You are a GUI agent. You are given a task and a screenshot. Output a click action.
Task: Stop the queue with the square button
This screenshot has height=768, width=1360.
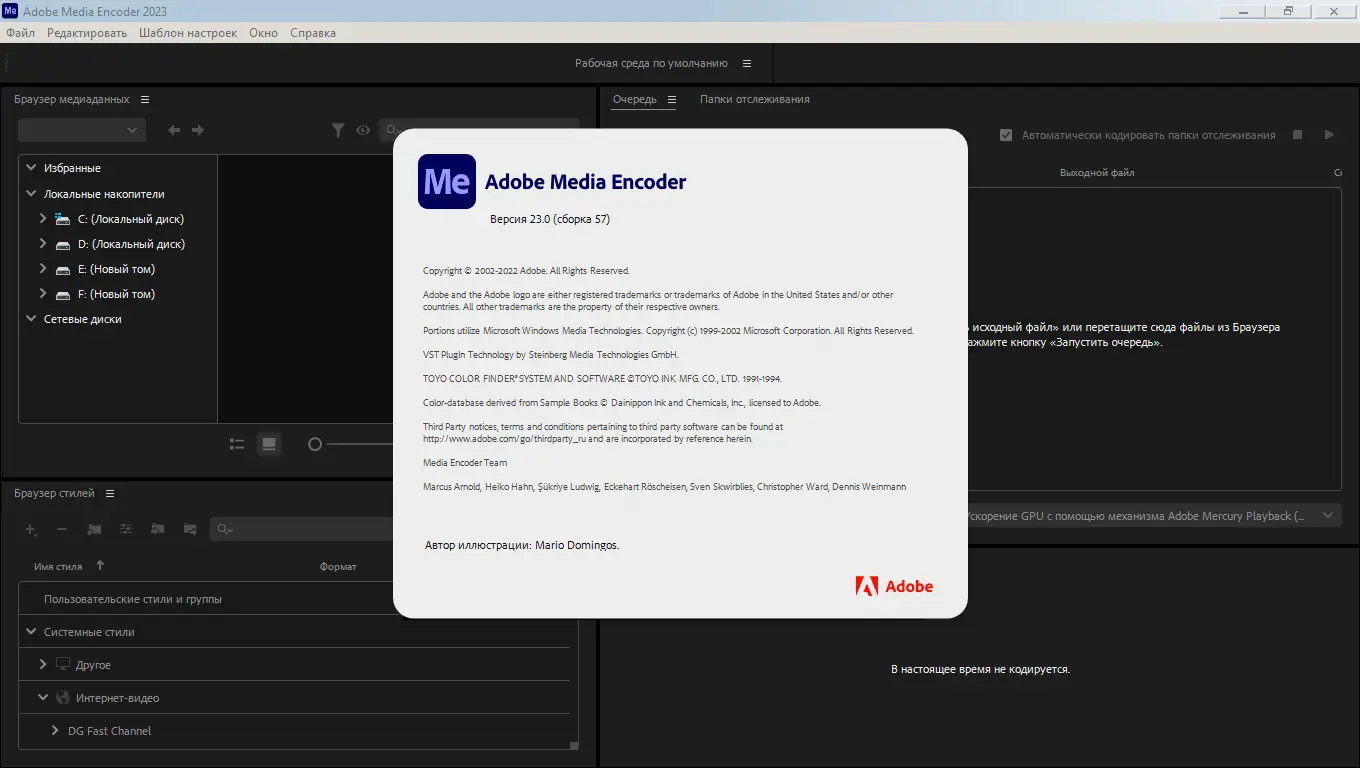tap(1298, 135)
